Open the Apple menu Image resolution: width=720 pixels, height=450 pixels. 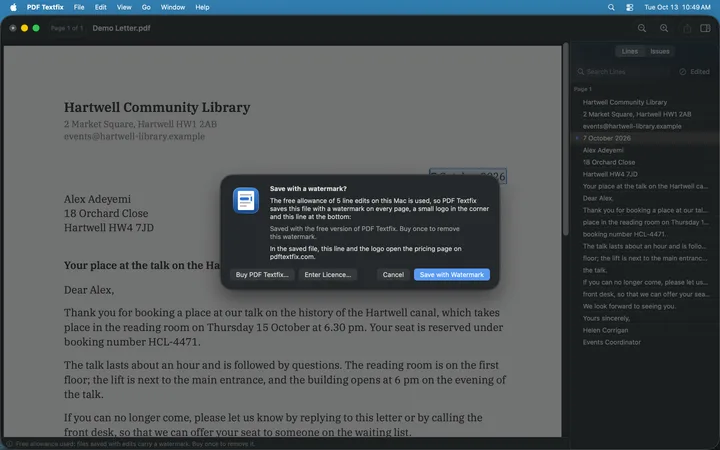(x=13, y=7)
